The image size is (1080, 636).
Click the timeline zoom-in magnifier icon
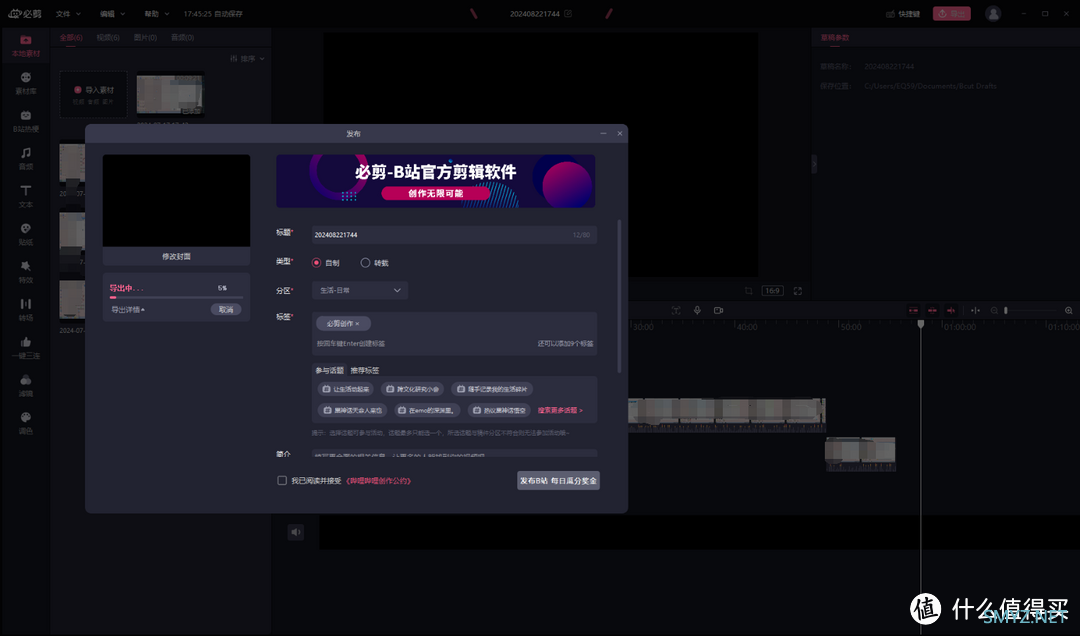coord(1068,311)
